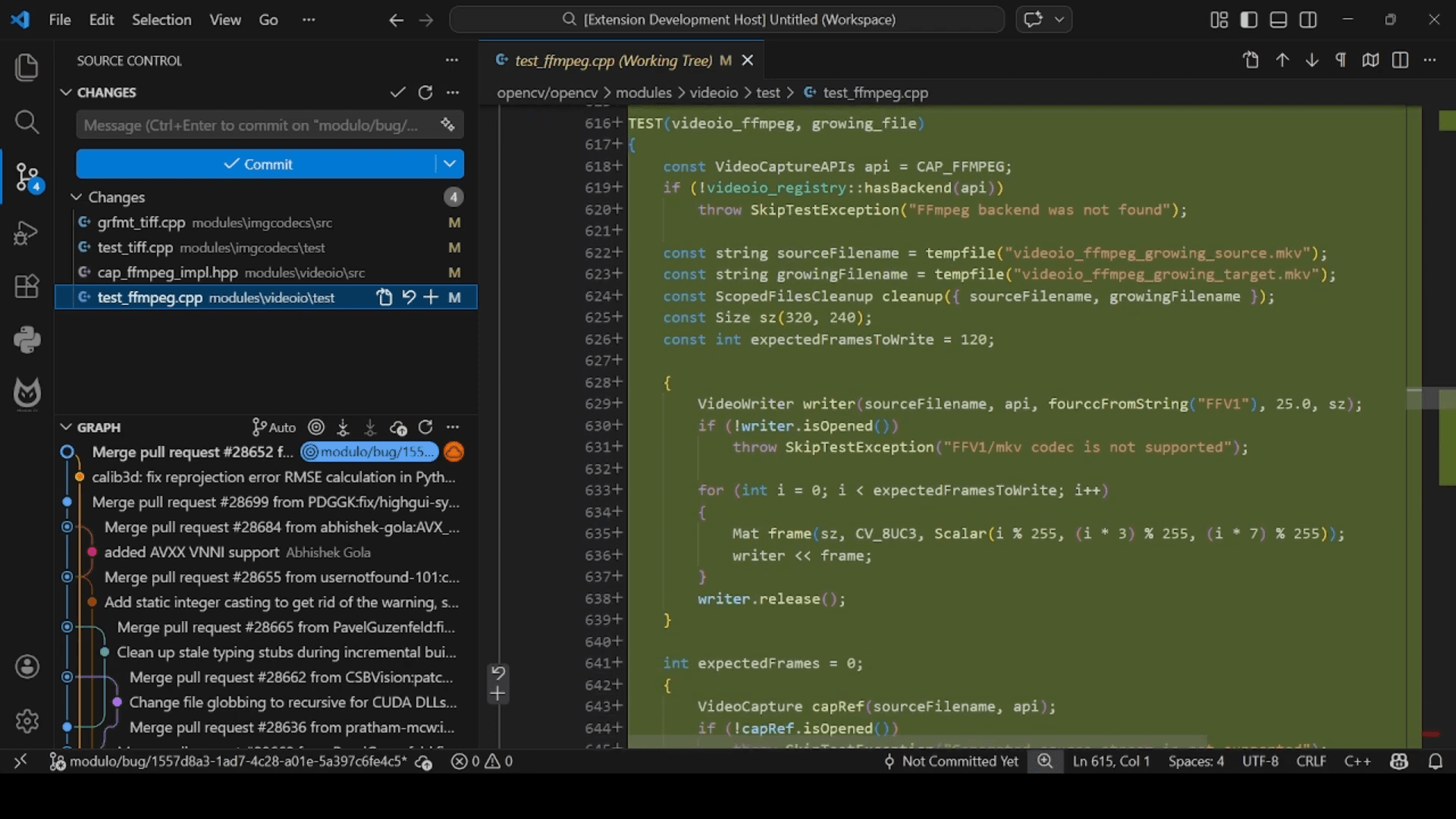This screenshot has height=819, width=1456.
Task: Open the cat-face extension view in activity bar
Action: (x=27, y=394)
